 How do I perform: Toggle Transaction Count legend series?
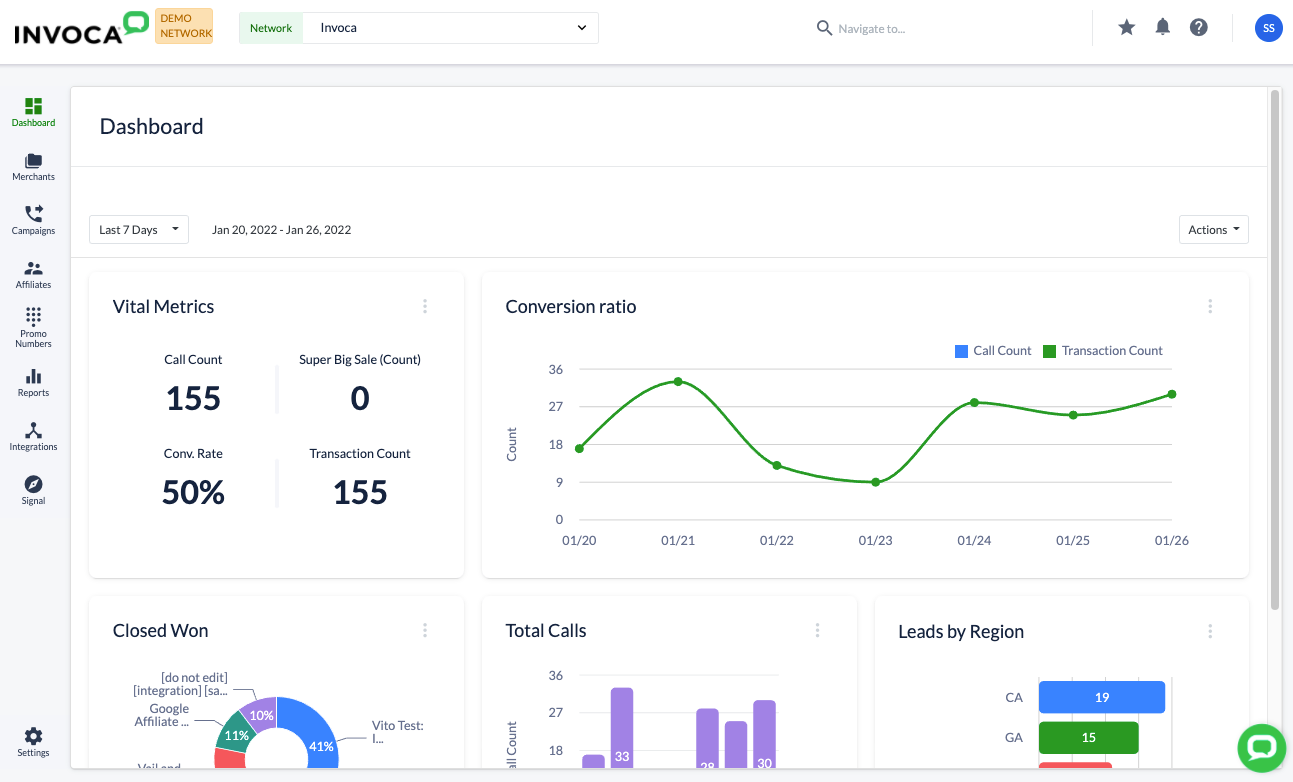coord(1103,351)
